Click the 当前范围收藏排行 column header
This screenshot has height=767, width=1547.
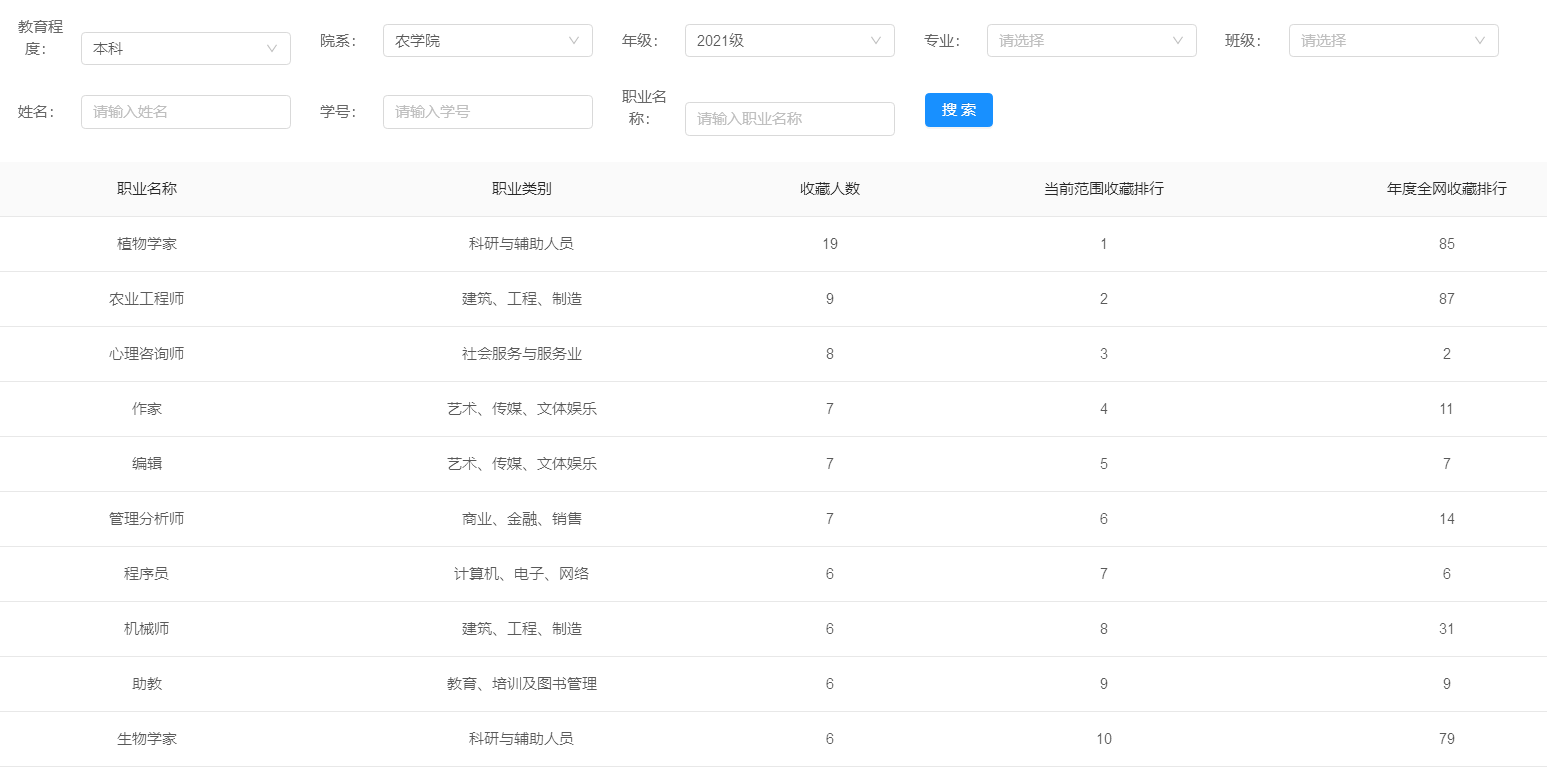(1103, 188)
